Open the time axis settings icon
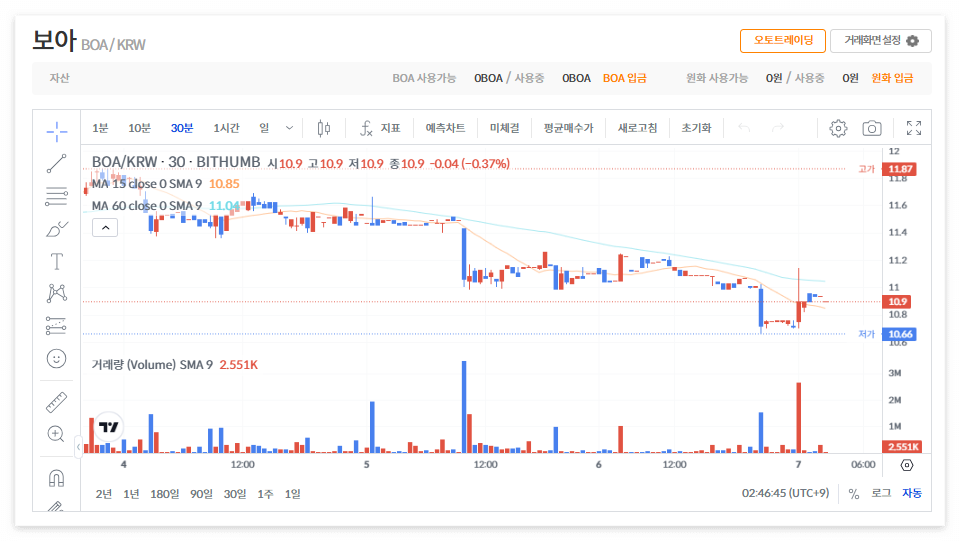The height and width of the screenshot is (541, 960). 907,465
